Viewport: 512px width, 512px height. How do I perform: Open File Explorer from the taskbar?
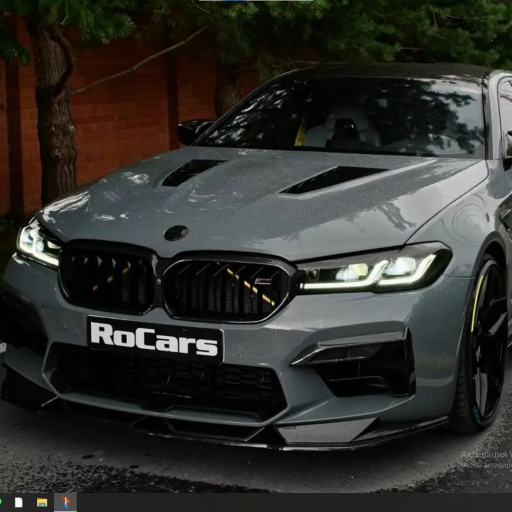point(42,502)
